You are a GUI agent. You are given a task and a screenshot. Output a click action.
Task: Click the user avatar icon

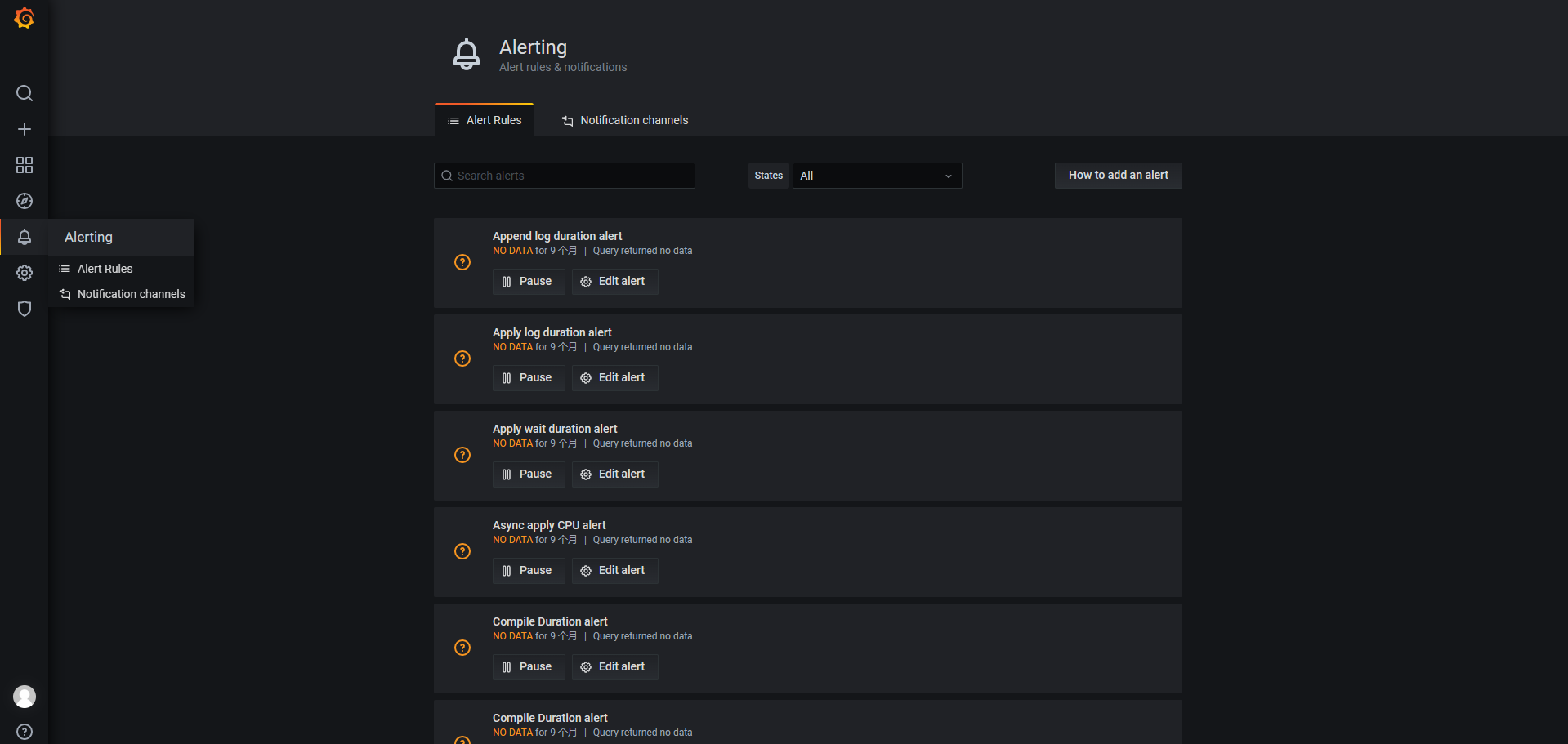click(25, 697)
